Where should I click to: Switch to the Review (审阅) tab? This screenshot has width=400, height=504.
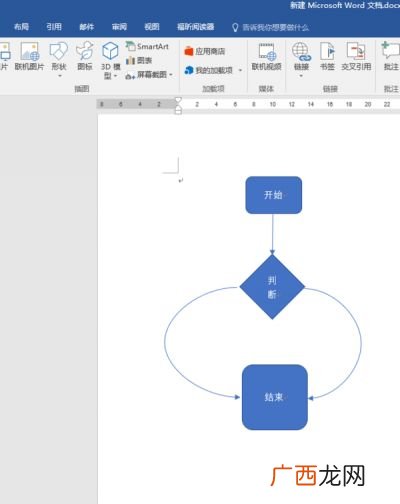click(119, 27)
